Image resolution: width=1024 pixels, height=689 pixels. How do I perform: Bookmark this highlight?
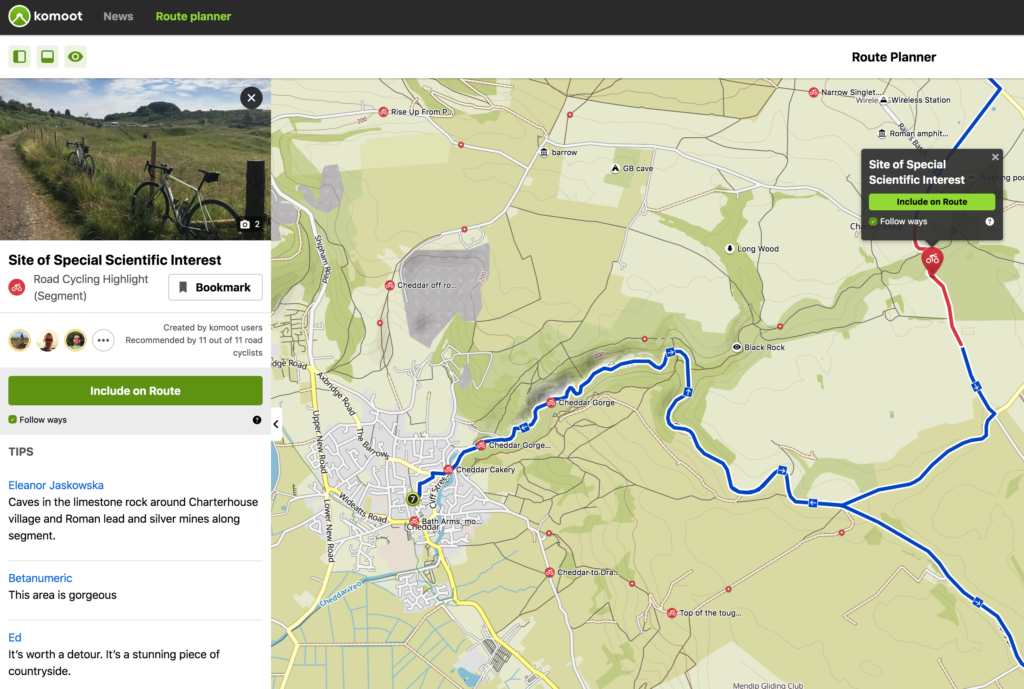coord(216,287)
